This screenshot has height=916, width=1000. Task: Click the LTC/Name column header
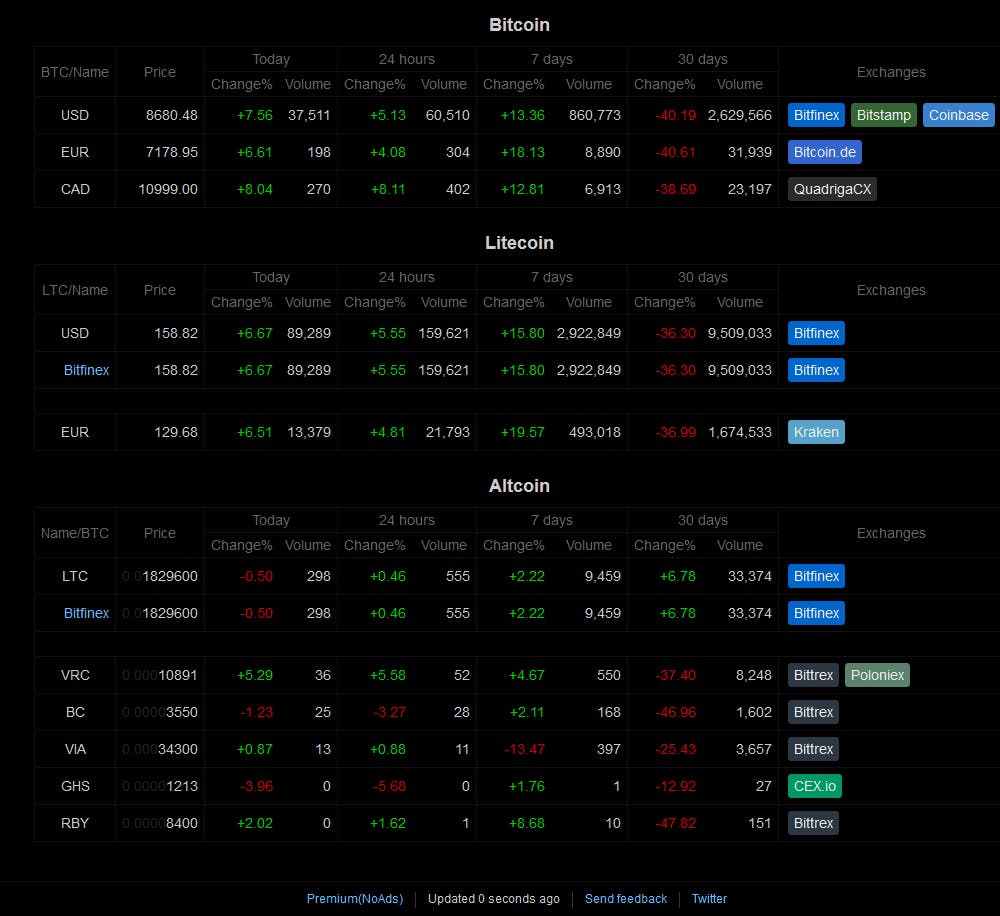(75, 290)
